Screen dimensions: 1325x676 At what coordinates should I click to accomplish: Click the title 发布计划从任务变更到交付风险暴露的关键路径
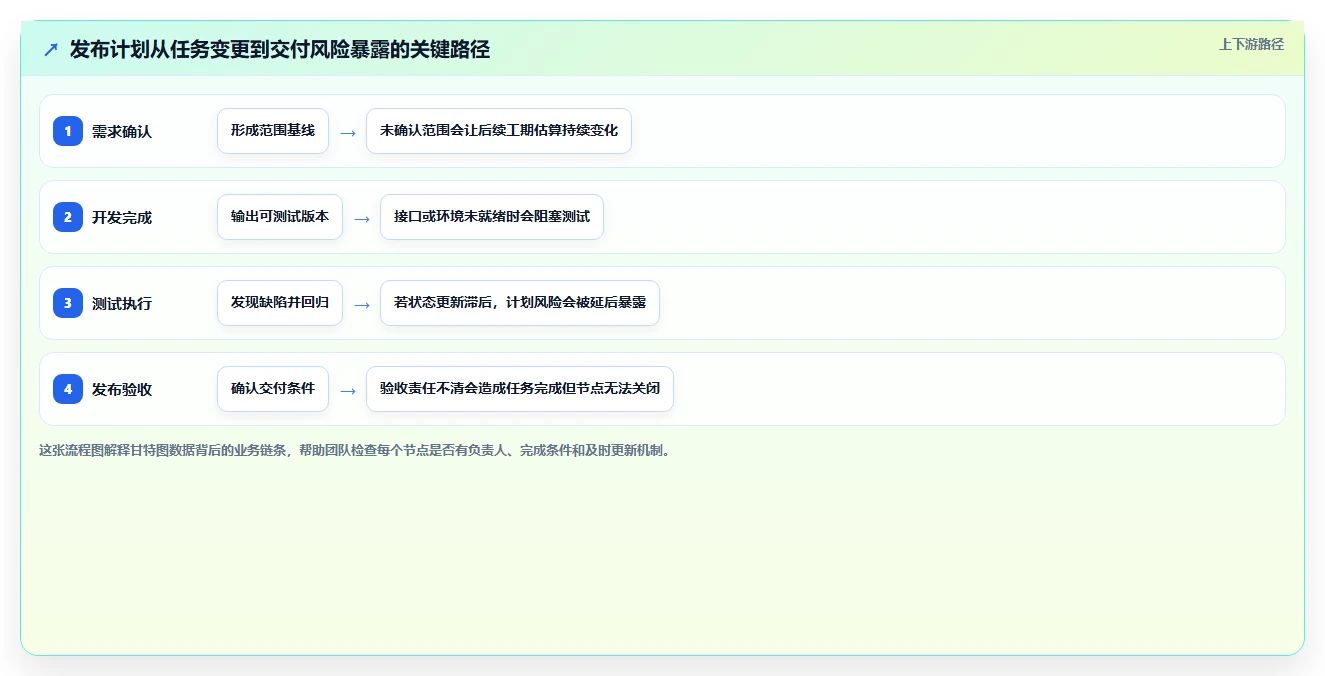pyautogui.click(x=280, y=49)
